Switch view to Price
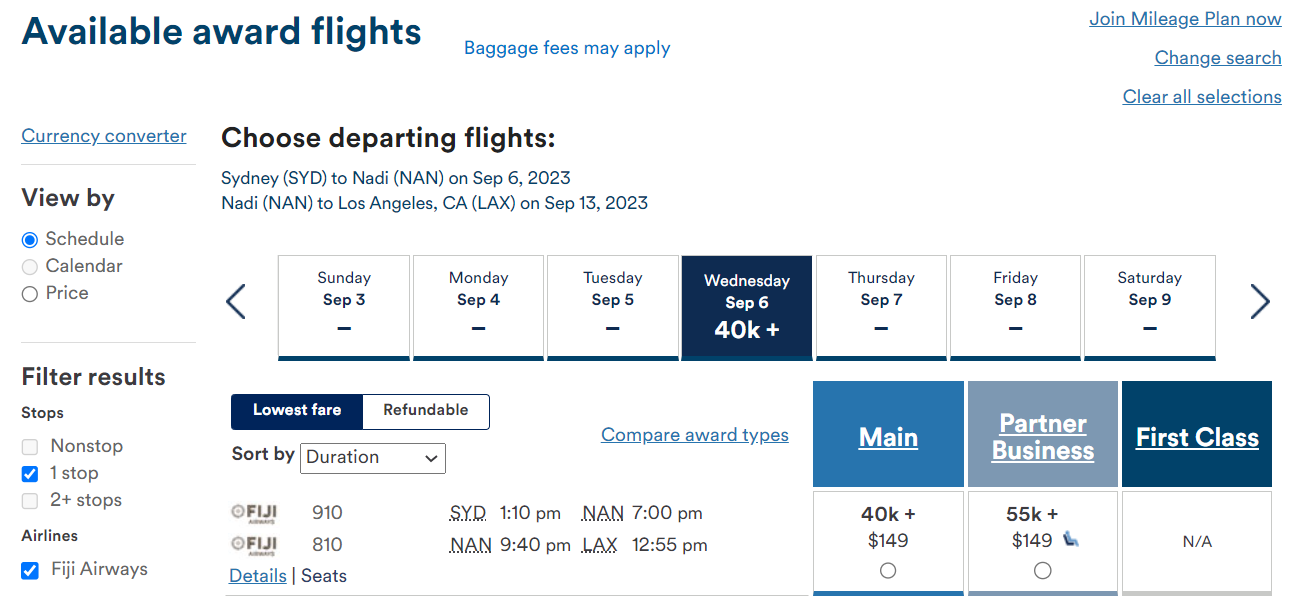 (30, 293)
